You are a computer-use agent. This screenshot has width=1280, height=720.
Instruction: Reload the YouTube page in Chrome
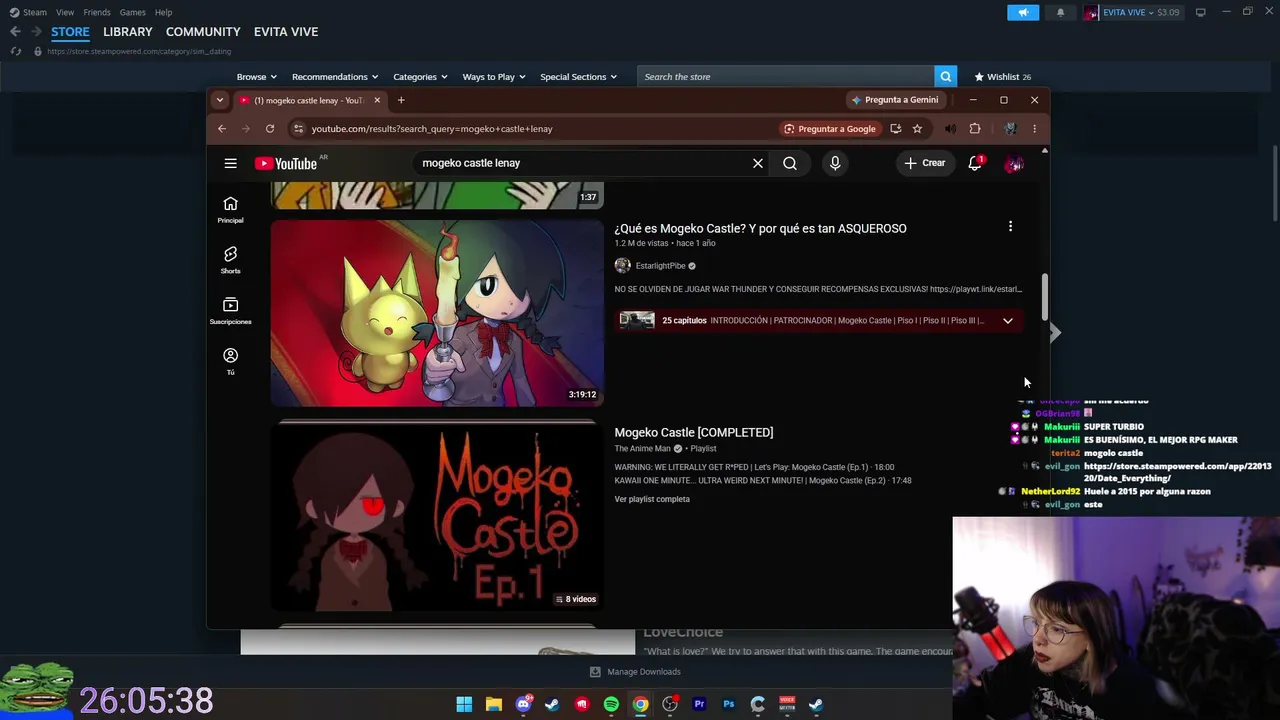[270, 129]
